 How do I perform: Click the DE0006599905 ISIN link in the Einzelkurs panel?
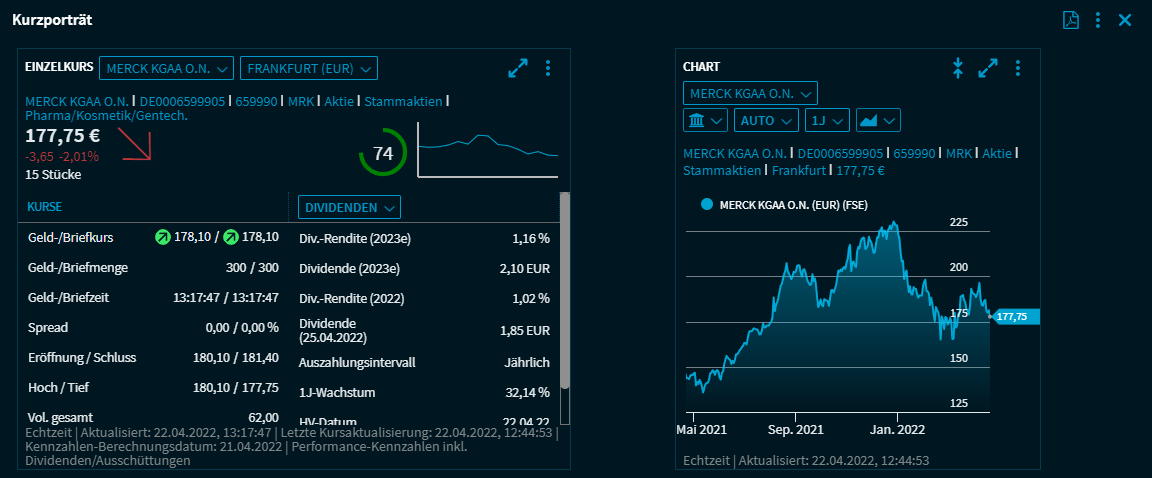tap(182, 101)
